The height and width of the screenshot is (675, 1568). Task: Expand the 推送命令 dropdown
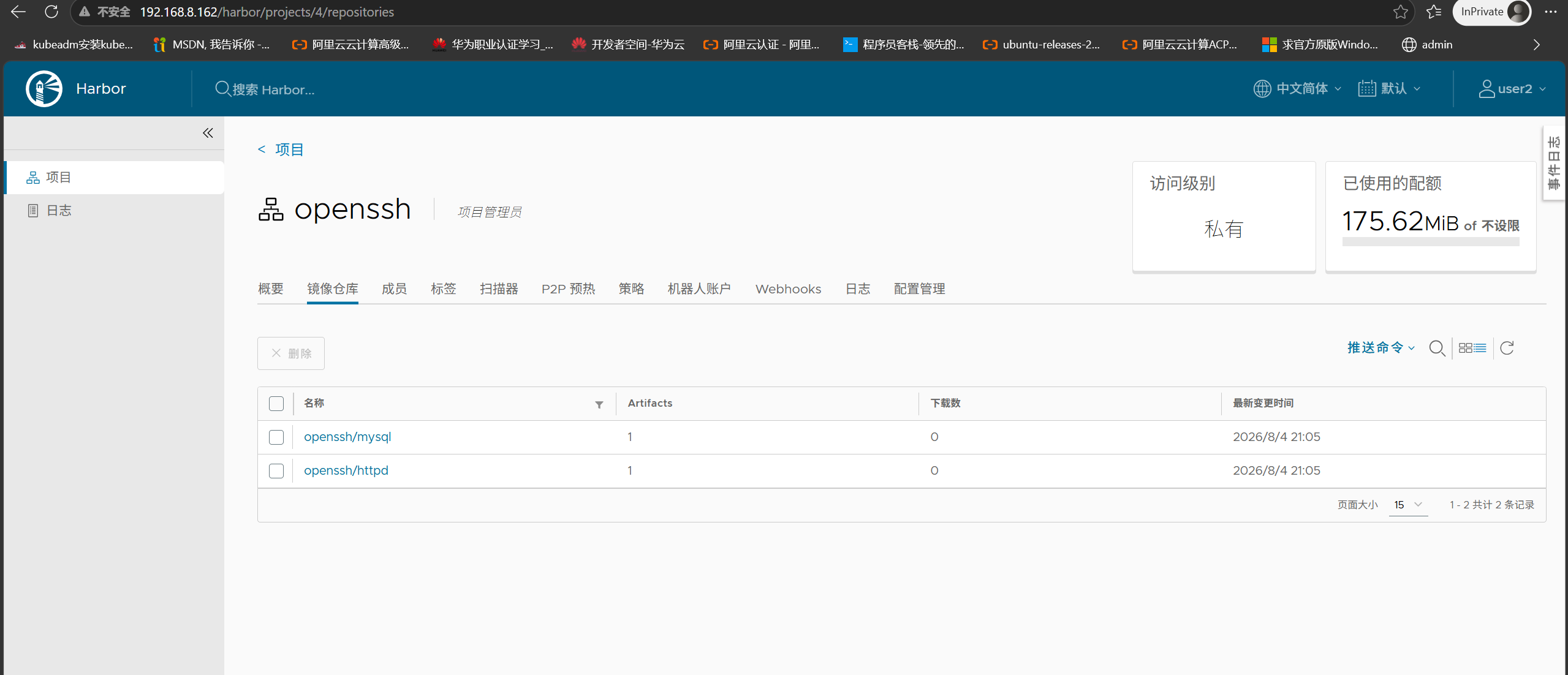coord(1381,348)
